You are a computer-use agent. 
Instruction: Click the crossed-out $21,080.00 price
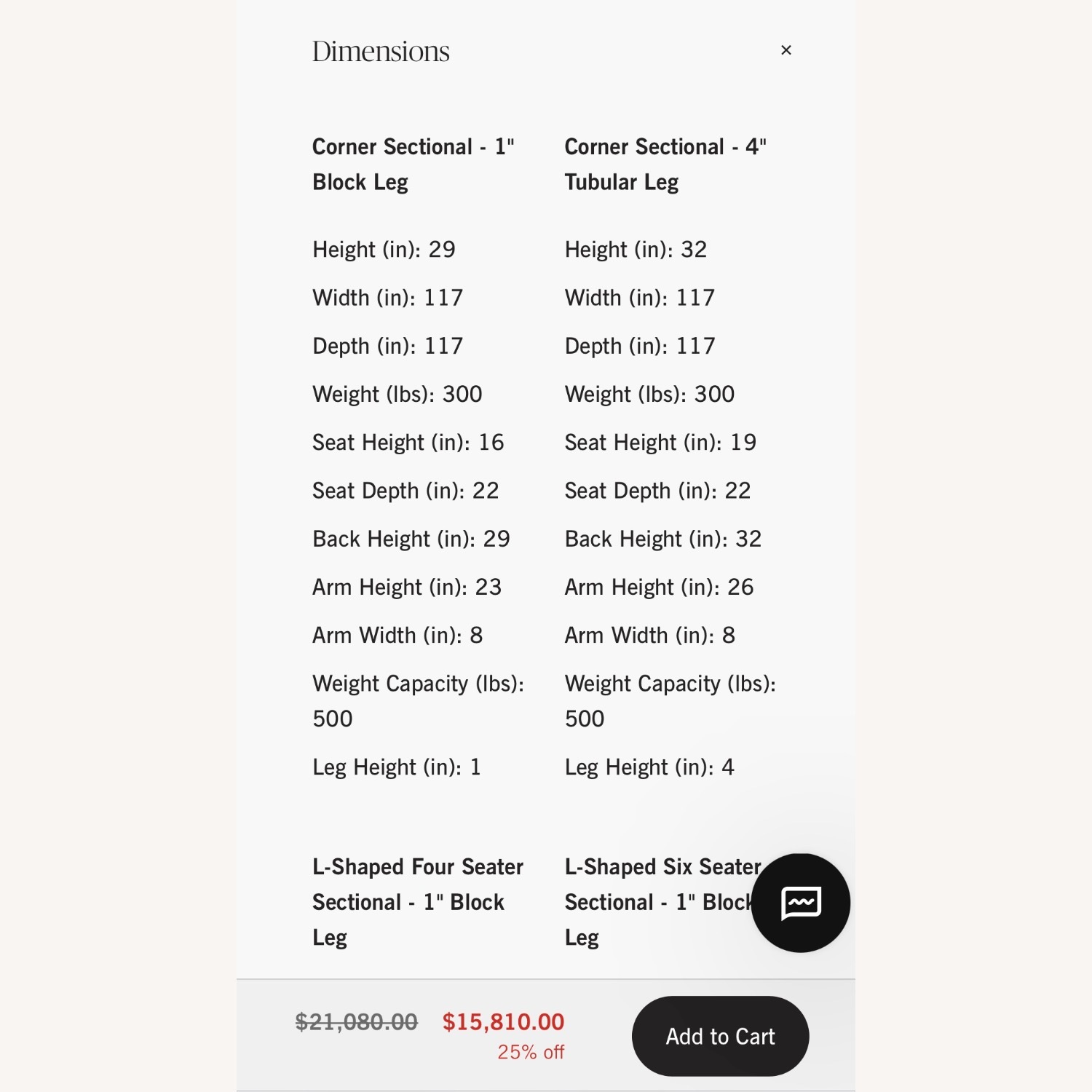pos(356,1021)
